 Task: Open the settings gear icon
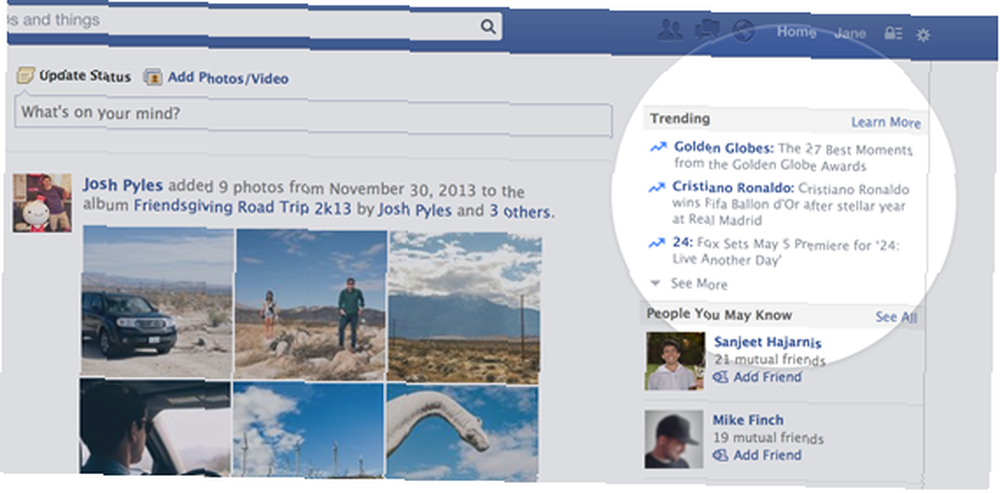pyautogui.click(x=923, y=34)
